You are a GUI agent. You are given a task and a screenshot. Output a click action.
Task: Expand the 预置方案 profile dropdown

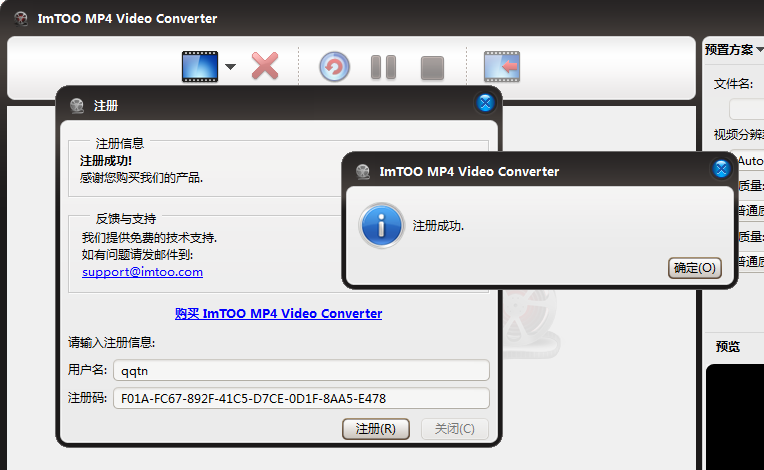734,49
